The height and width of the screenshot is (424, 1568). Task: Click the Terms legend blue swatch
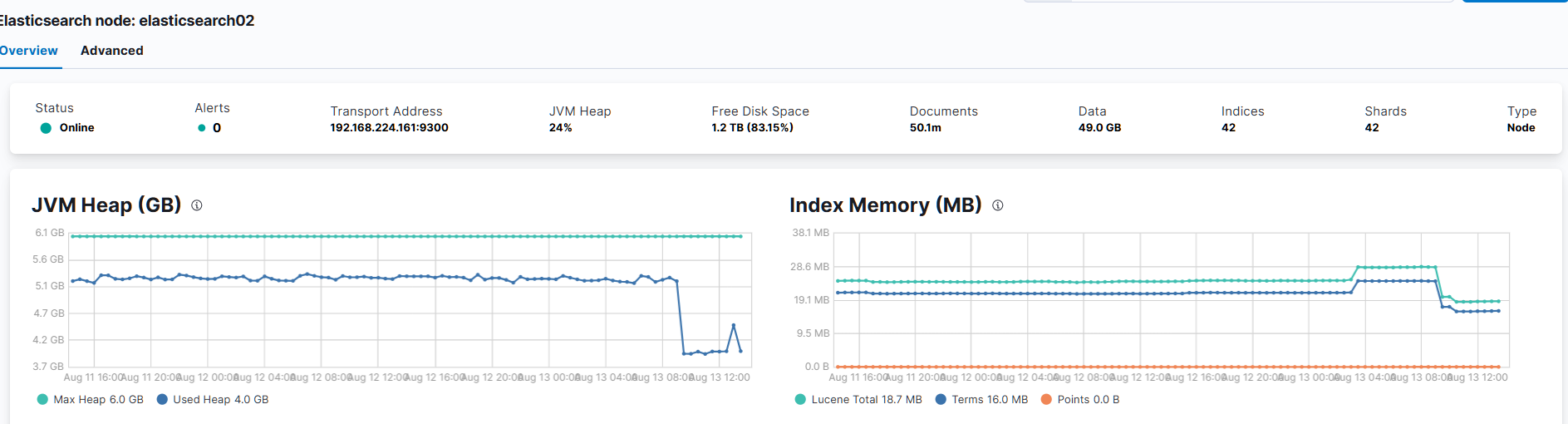click(941, 400)
